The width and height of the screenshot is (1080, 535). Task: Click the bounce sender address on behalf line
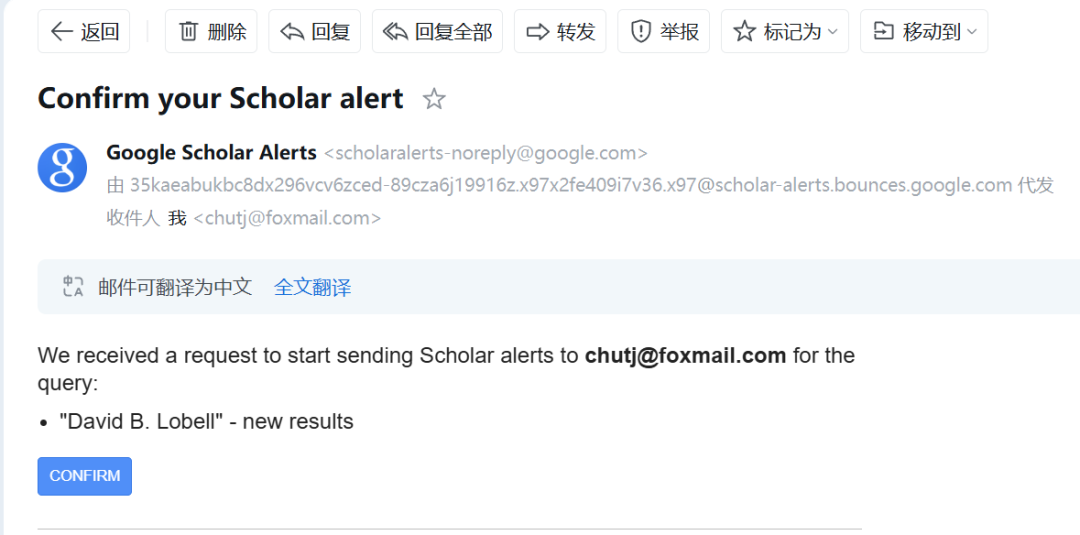(x=571, y=185)
